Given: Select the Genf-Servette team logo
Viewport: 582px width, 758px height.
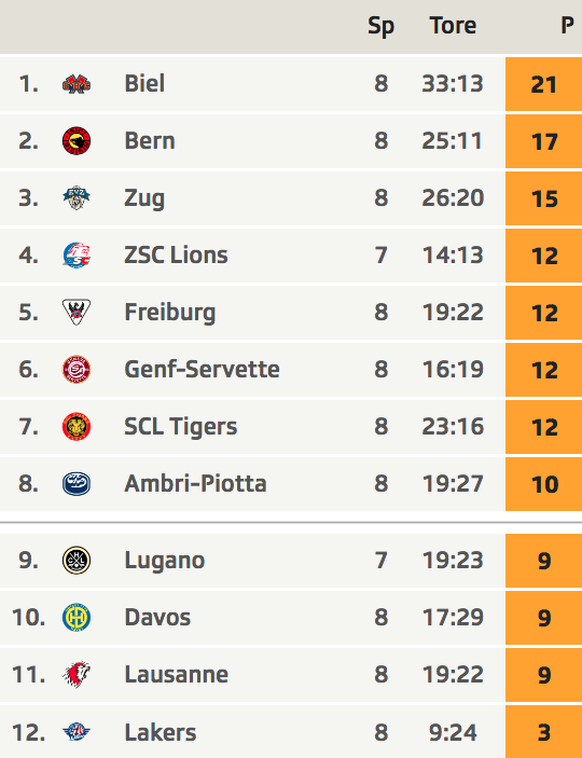Looking at the screenshot, I should click(x=76, y=369).
